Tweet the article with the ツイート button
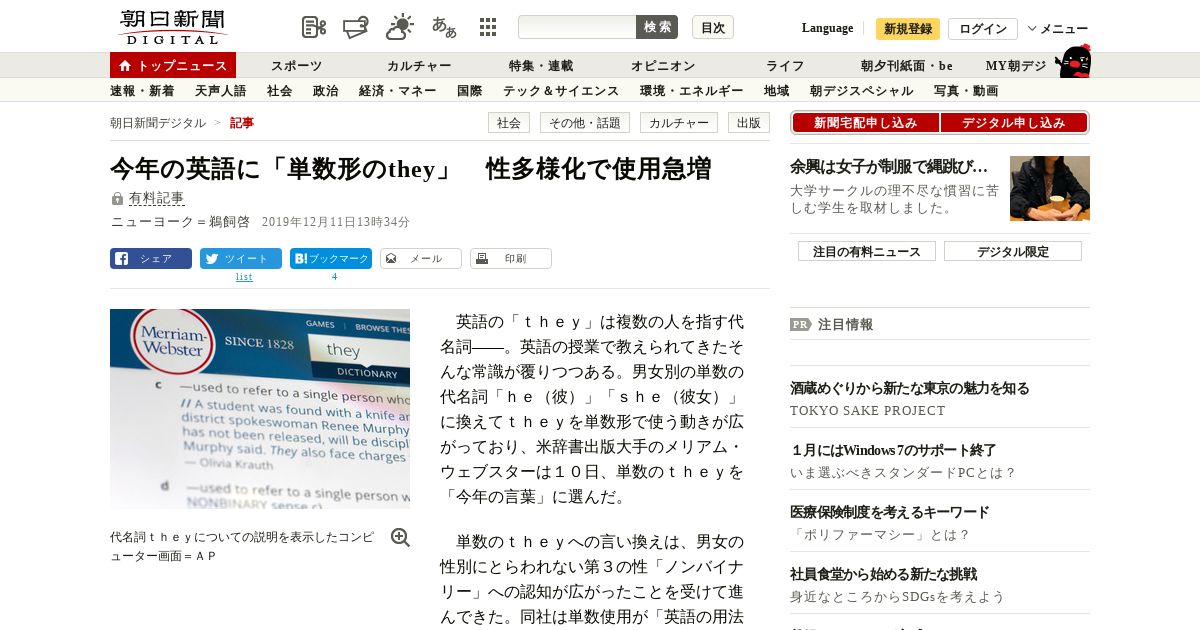 point(241,258)
